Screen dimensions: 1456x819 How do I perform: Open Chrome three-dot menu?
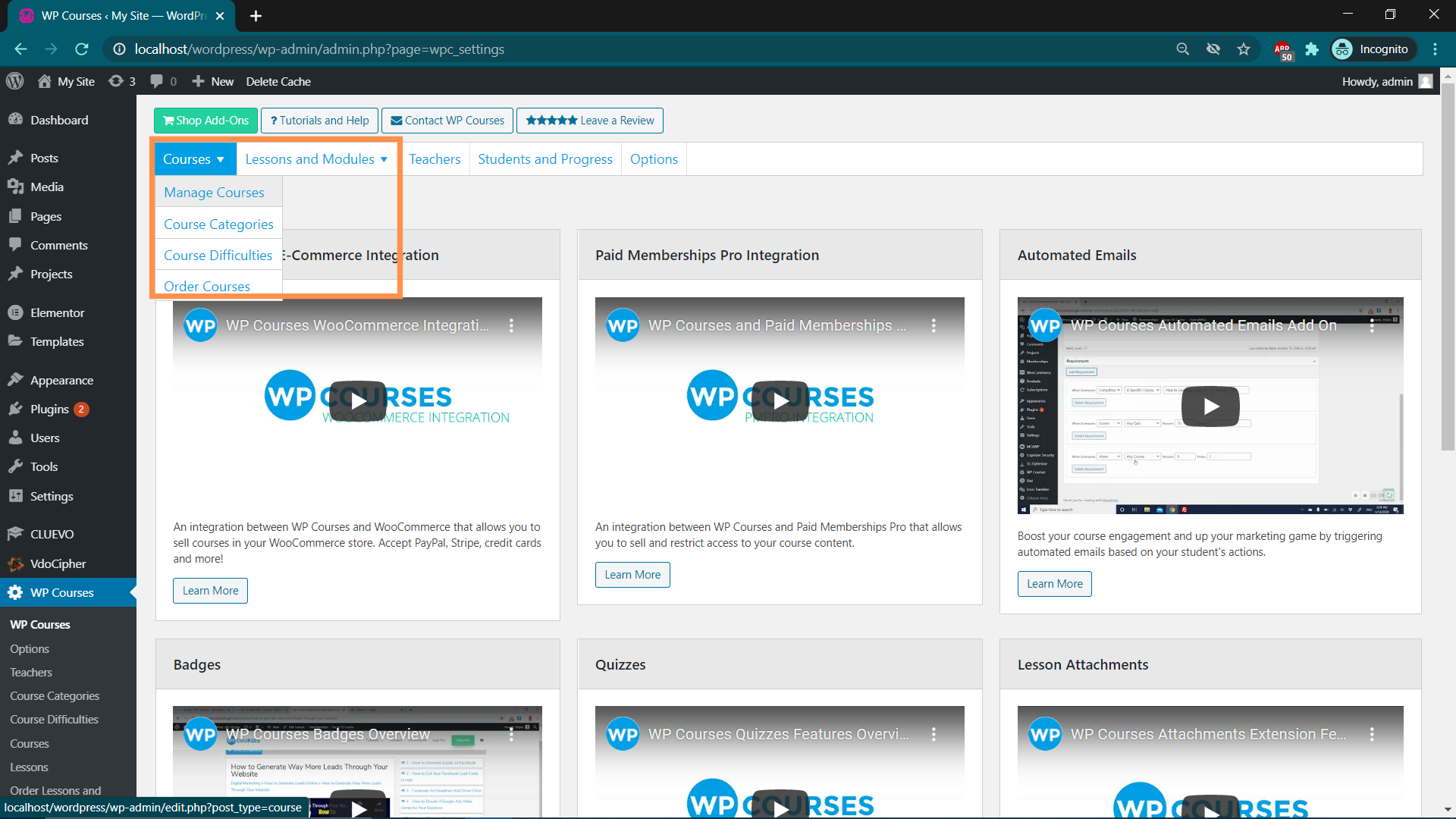coord(1435,49)
